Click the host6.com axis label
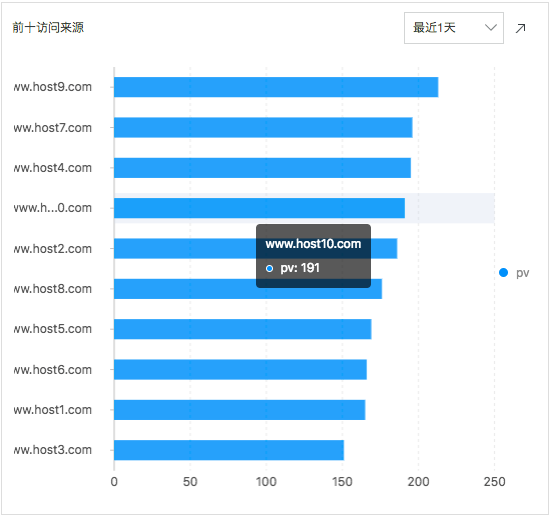Viewport: 556px width, 520px height. pos(53,370)
